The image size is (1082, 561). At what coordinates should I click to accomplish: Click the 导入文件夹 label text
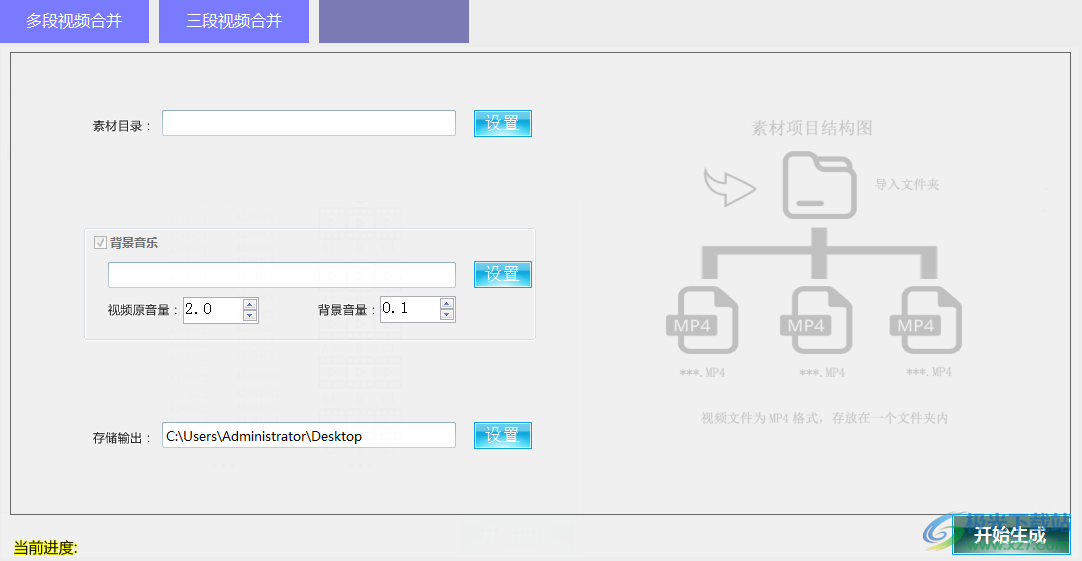[x=907, y=185]
